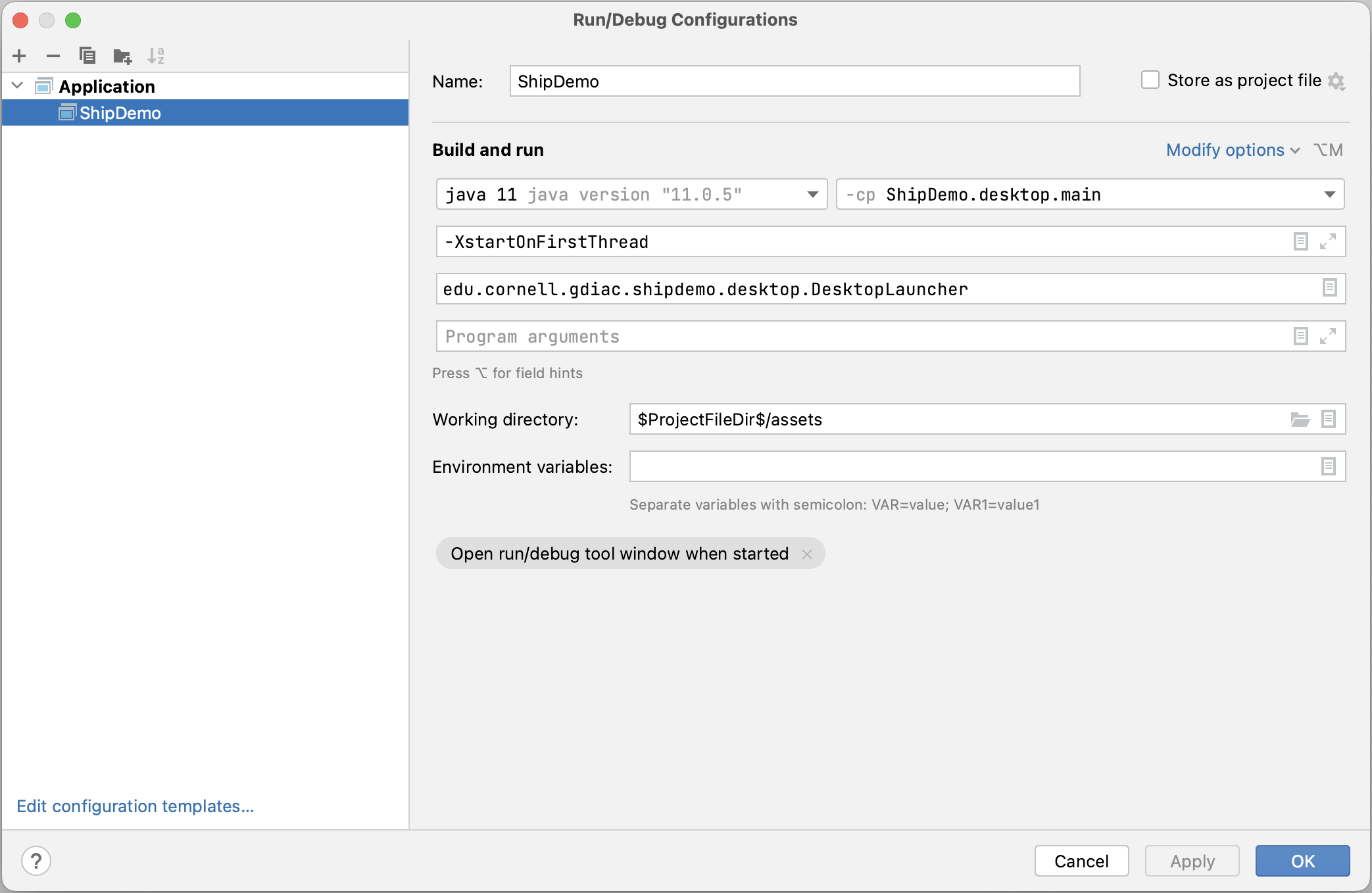Collapse the Application tree node
1372x893 pixels.
click(x=18, y=85)
